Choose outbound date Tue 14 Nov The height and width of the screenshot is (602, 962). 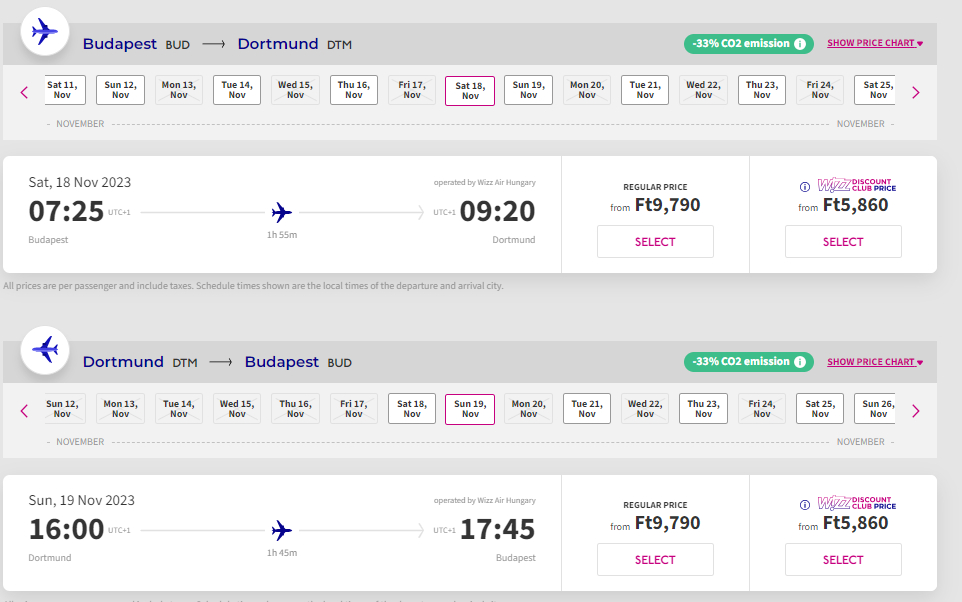point(237,90)
